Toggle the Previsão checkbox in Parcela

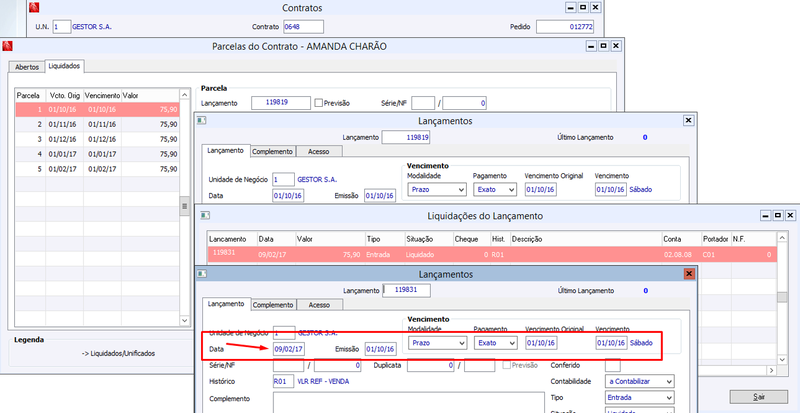[319, 103]
